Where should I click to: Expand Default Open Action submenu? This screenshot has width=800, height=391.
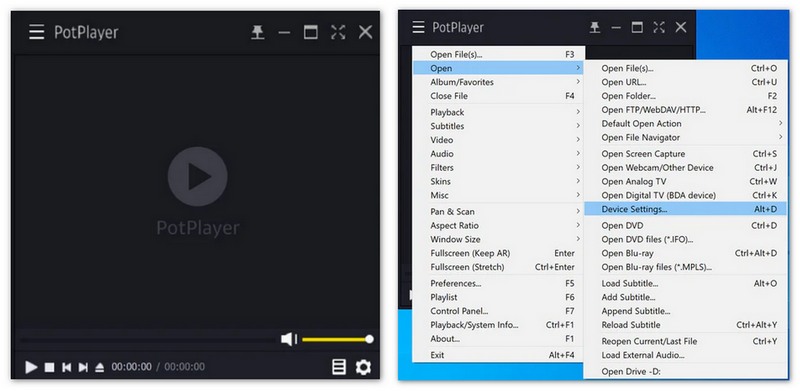685,123
